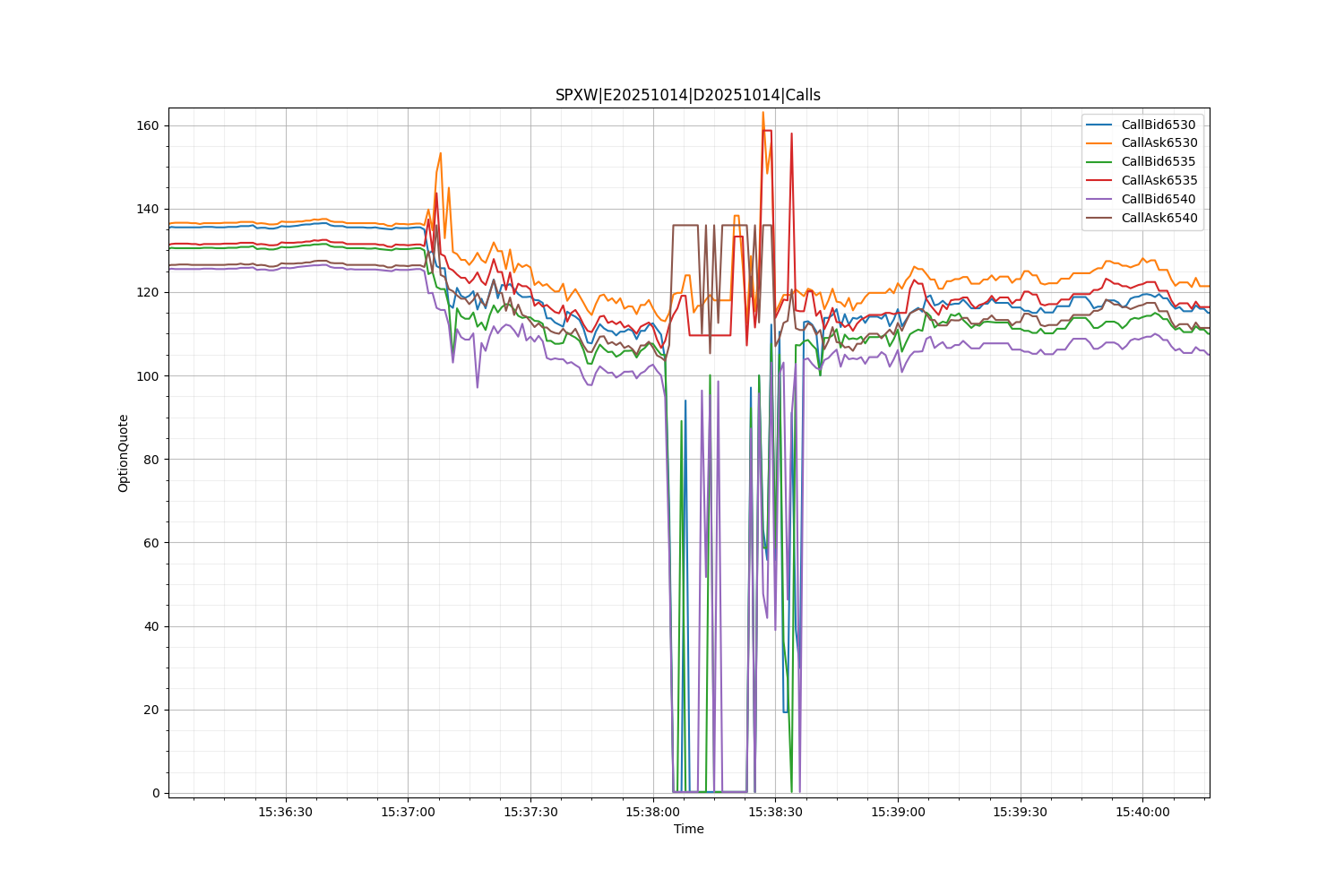
Task: Click the 160 y-axis tick label
Action: click(148, 125)
